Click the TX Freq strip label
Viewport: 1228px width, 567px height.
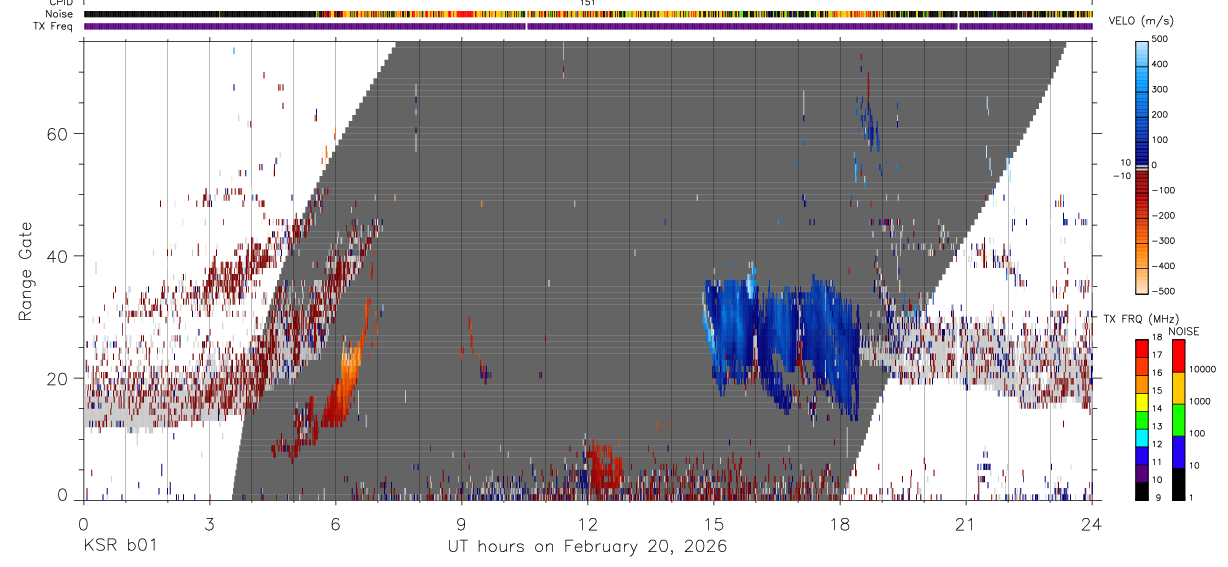[x=54, y=26]
